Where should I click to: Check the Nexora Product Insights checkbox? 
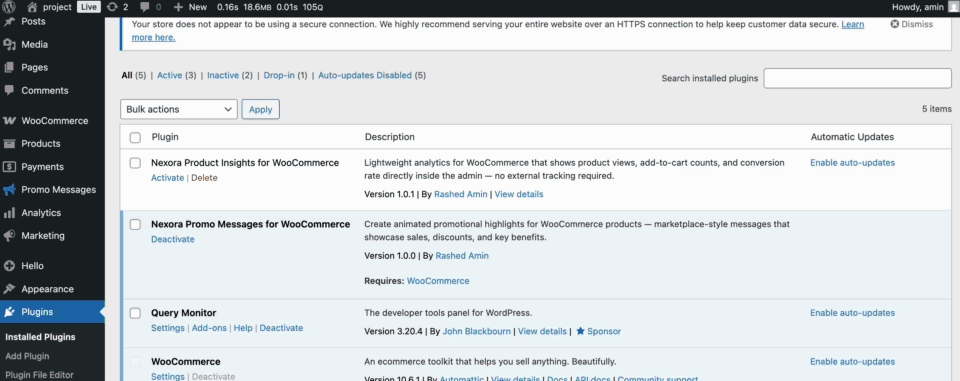click(x=135, y=163)
